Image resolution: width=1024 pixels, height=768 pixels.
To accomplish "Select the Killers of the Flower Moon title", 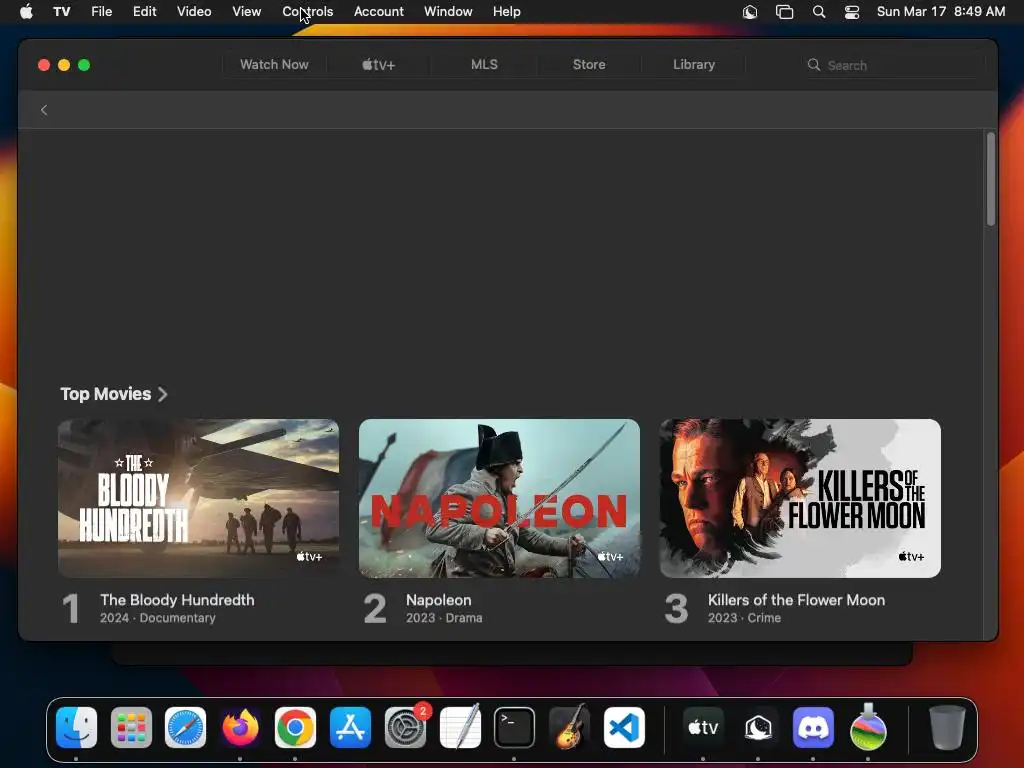I will click(x=797, y=600).
